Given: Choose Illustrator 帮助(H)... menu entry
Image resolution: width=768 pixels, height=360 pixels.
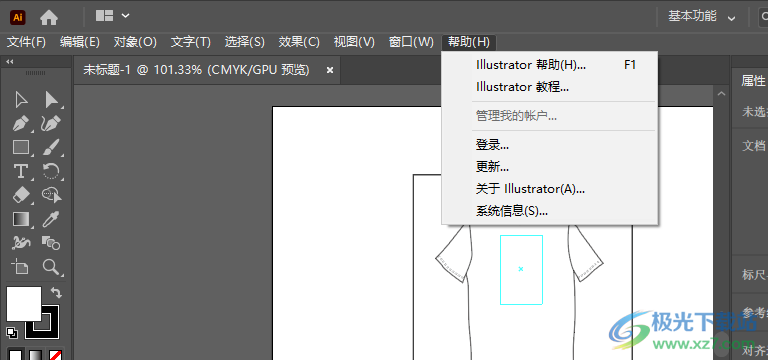Looking at the screenshot, I should click(x=550, y=65).
